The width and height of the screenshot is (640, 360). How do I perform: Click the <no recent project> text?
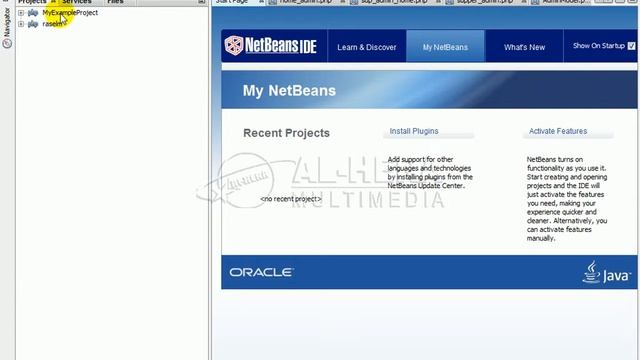[291, 199]
